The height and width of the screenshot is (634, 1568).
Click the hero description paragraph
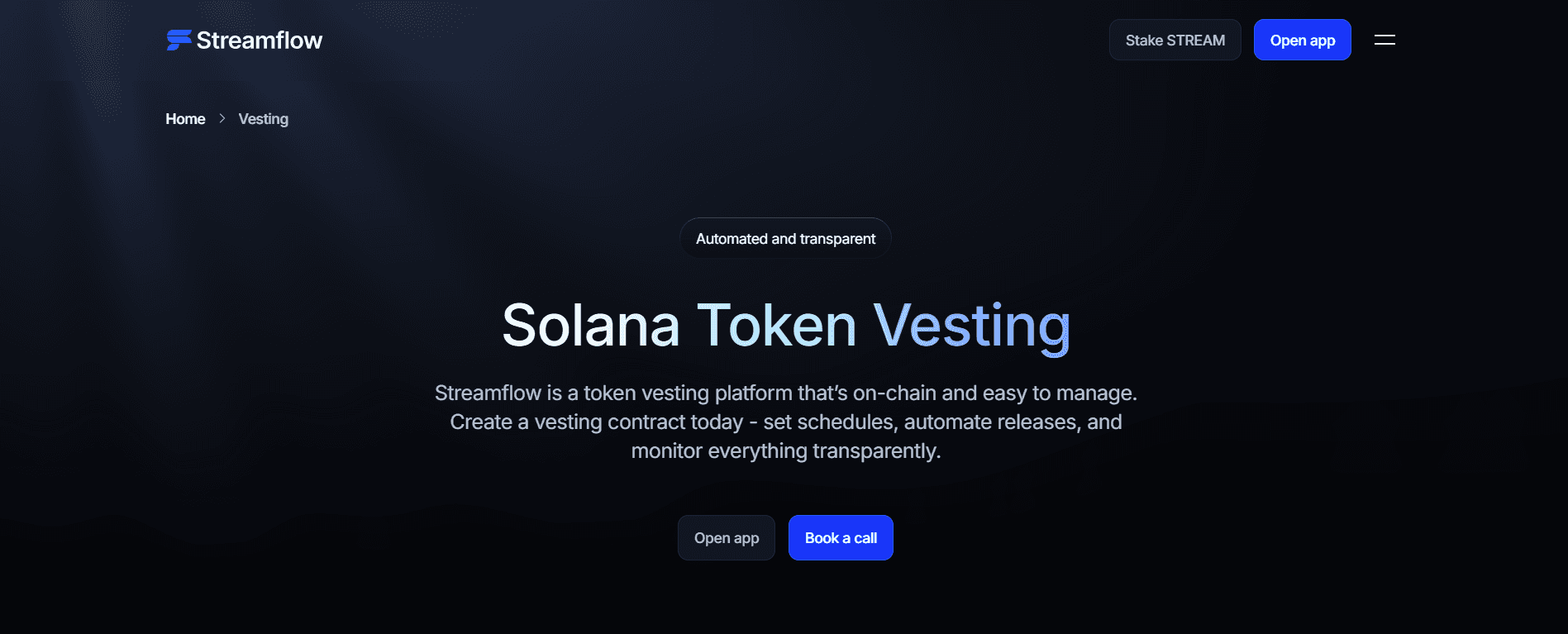pyautogui.click(x=785, y=422)
